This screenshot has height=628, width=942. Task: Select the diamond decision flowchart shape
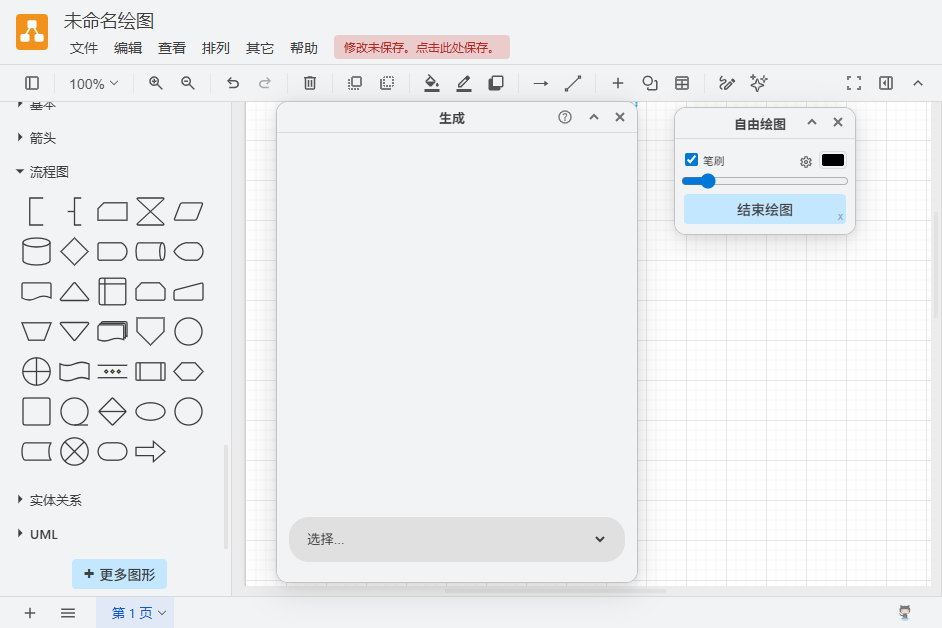coord(74,251)
